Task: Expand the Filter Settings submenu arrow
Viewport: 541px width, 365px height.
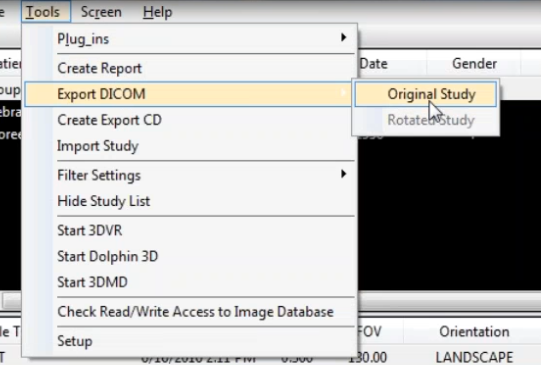Action: click(343, 174)
